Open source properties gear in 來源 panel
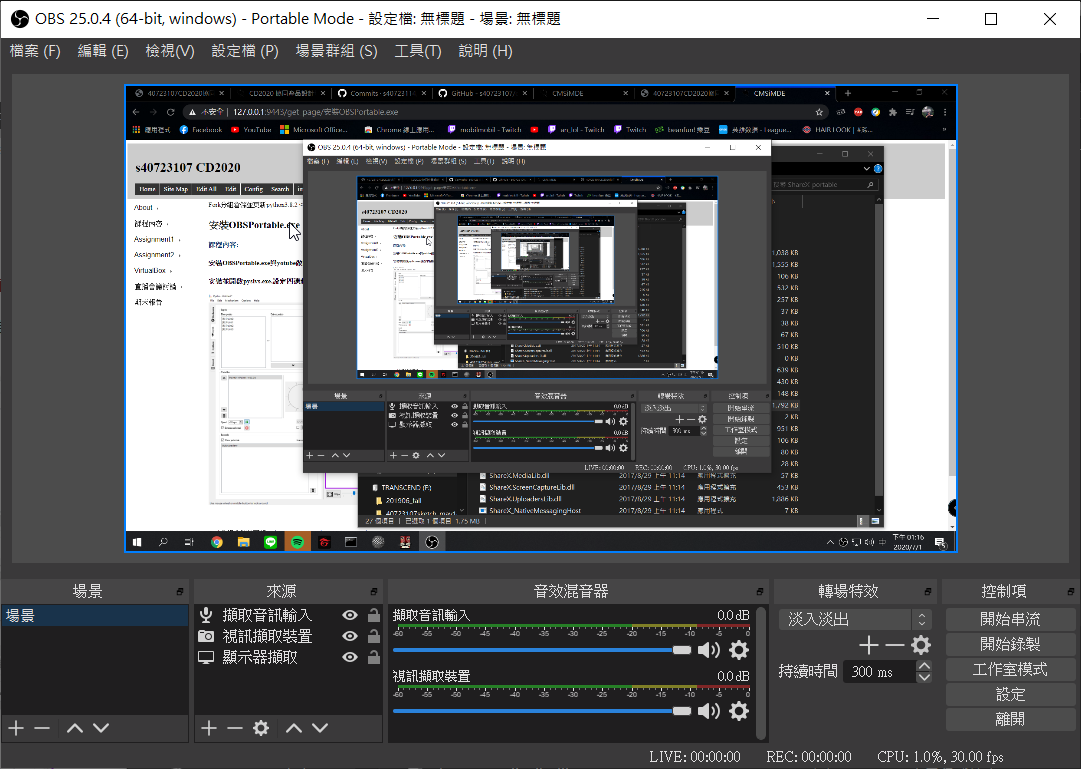 click(x=261, y=728)
